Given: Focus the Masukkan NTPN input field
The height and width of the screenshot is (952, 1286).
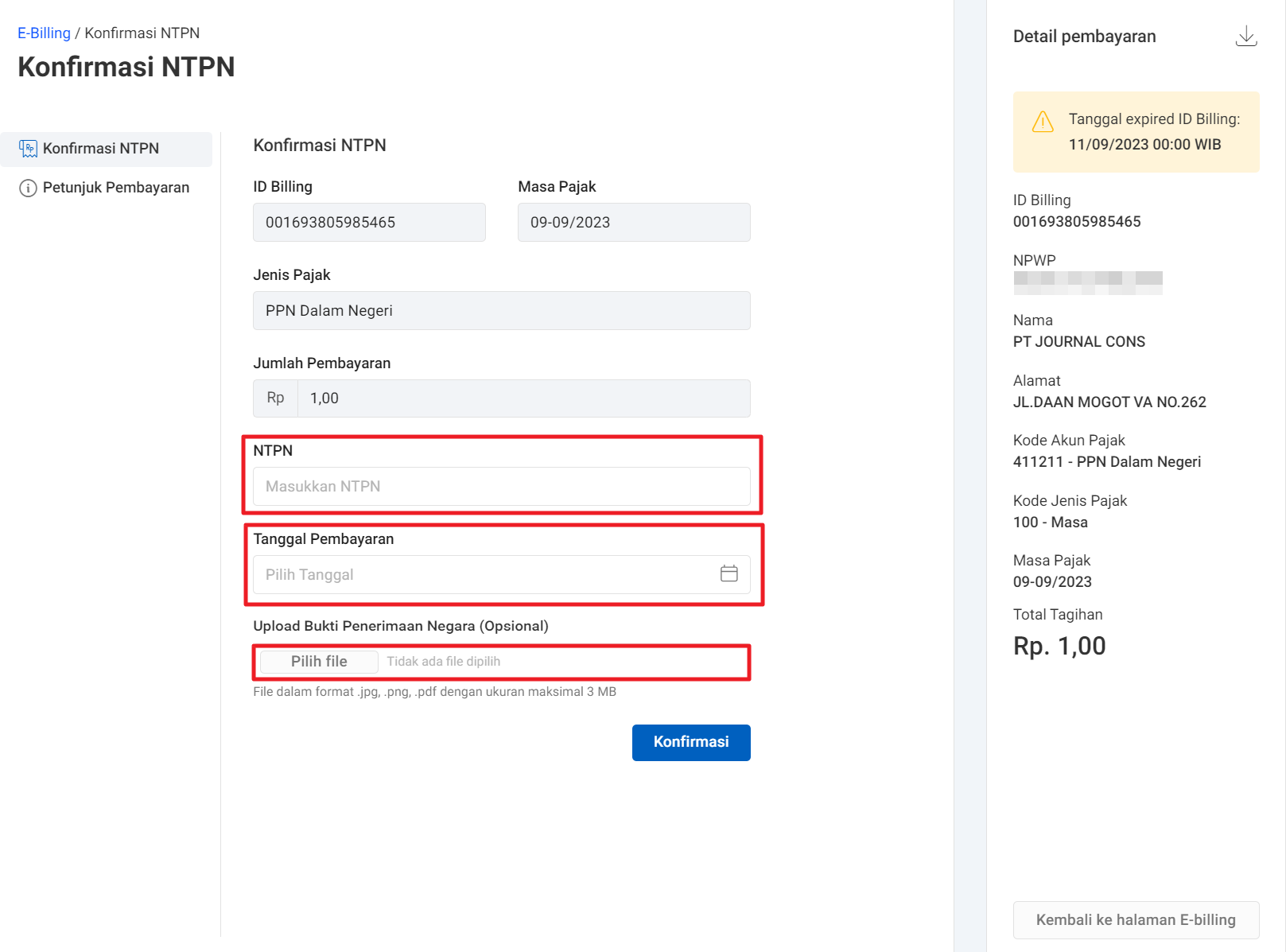Looking at the screenshot, I should [x=501, y=487].
